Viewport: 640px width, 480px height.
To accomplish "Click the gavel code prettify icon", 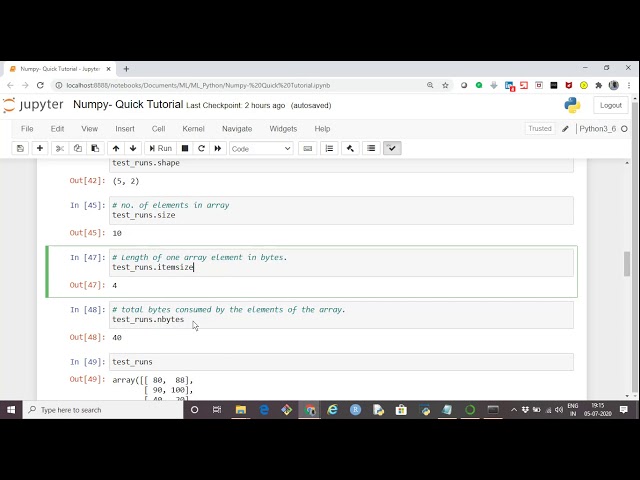I will coord(350,148).
